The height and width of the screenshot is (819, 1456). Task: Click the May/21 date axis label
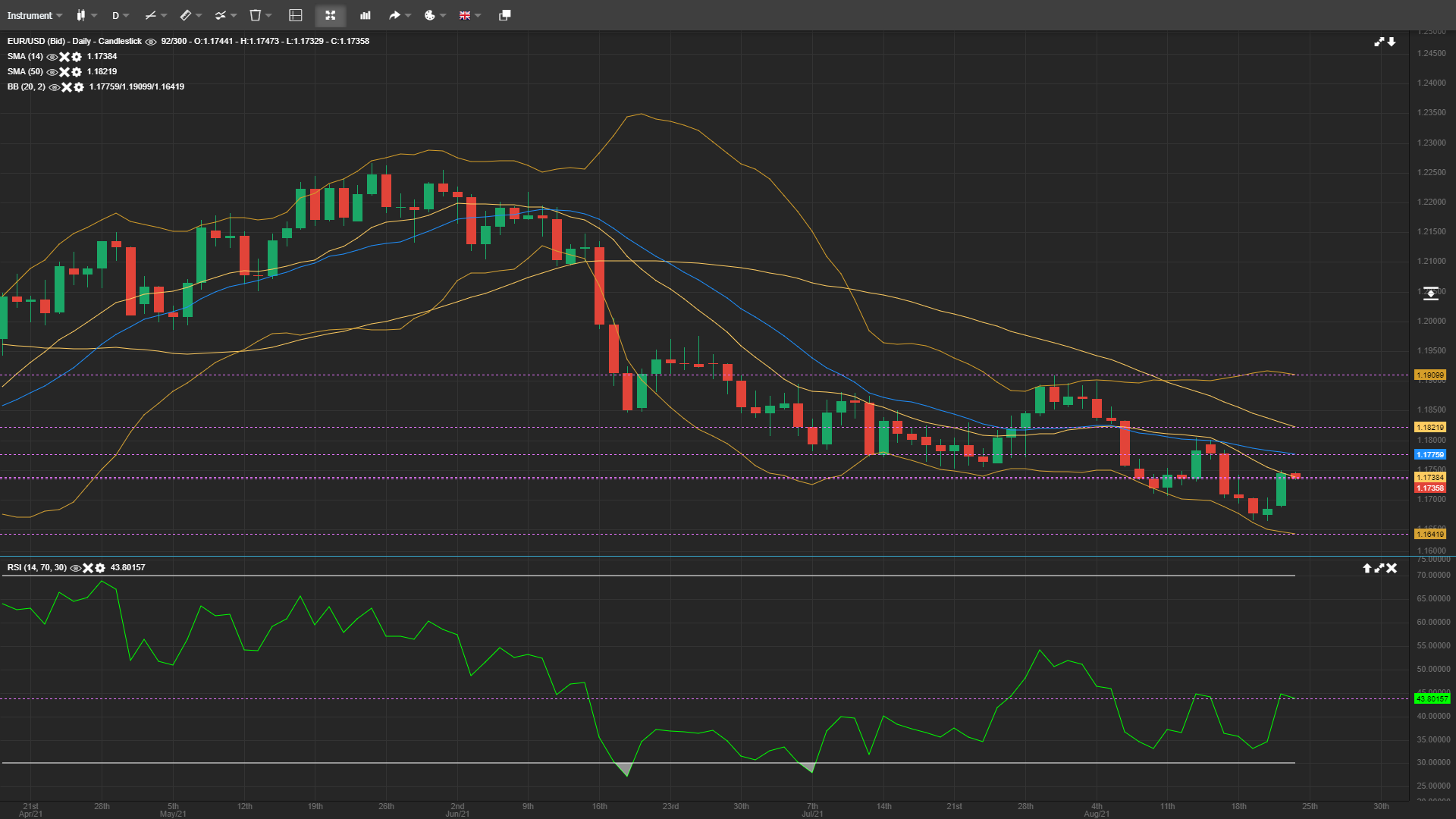(173, 814)
